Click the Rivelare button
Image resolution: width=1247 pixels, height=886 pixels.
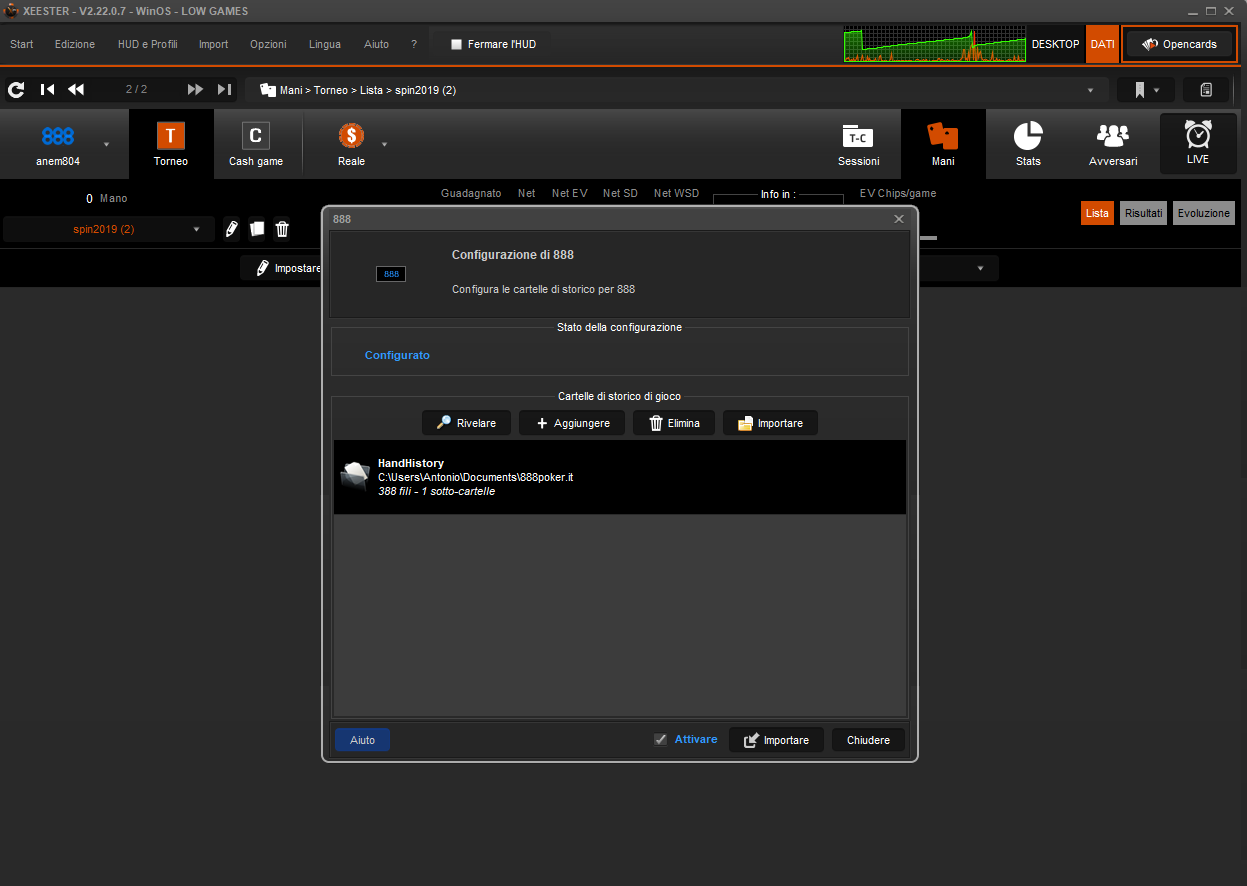coord(466,423)
